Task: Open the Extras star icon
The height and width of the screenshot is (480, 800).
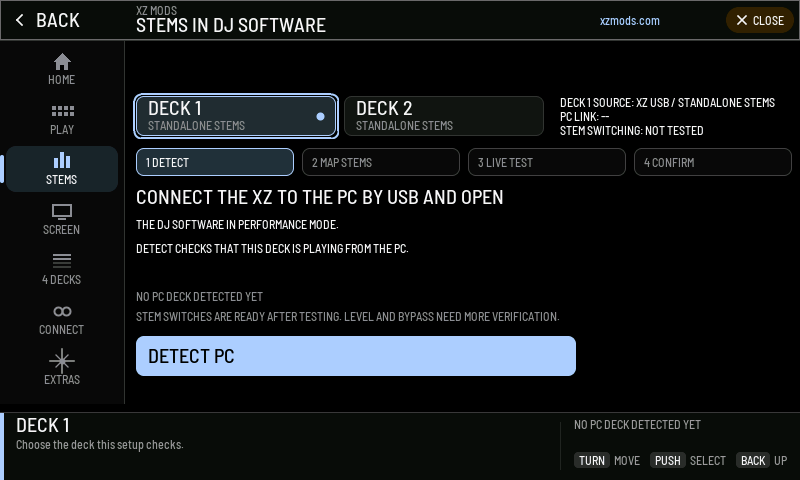Action: pyautogui.click(x=62, y=361)
